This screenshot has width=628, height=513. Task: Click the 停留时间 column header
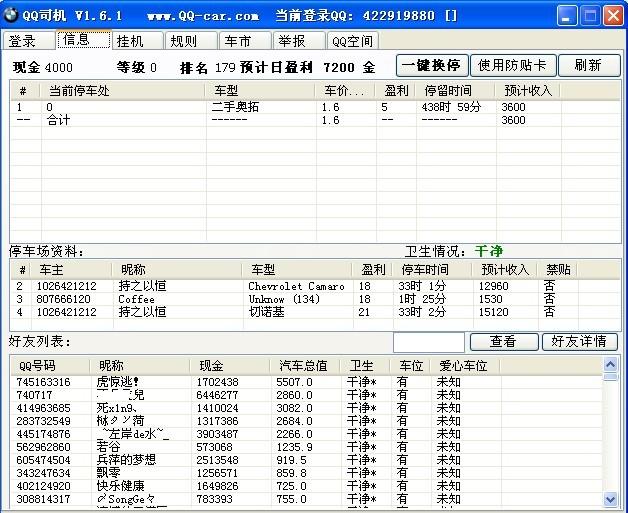point(455,91)
